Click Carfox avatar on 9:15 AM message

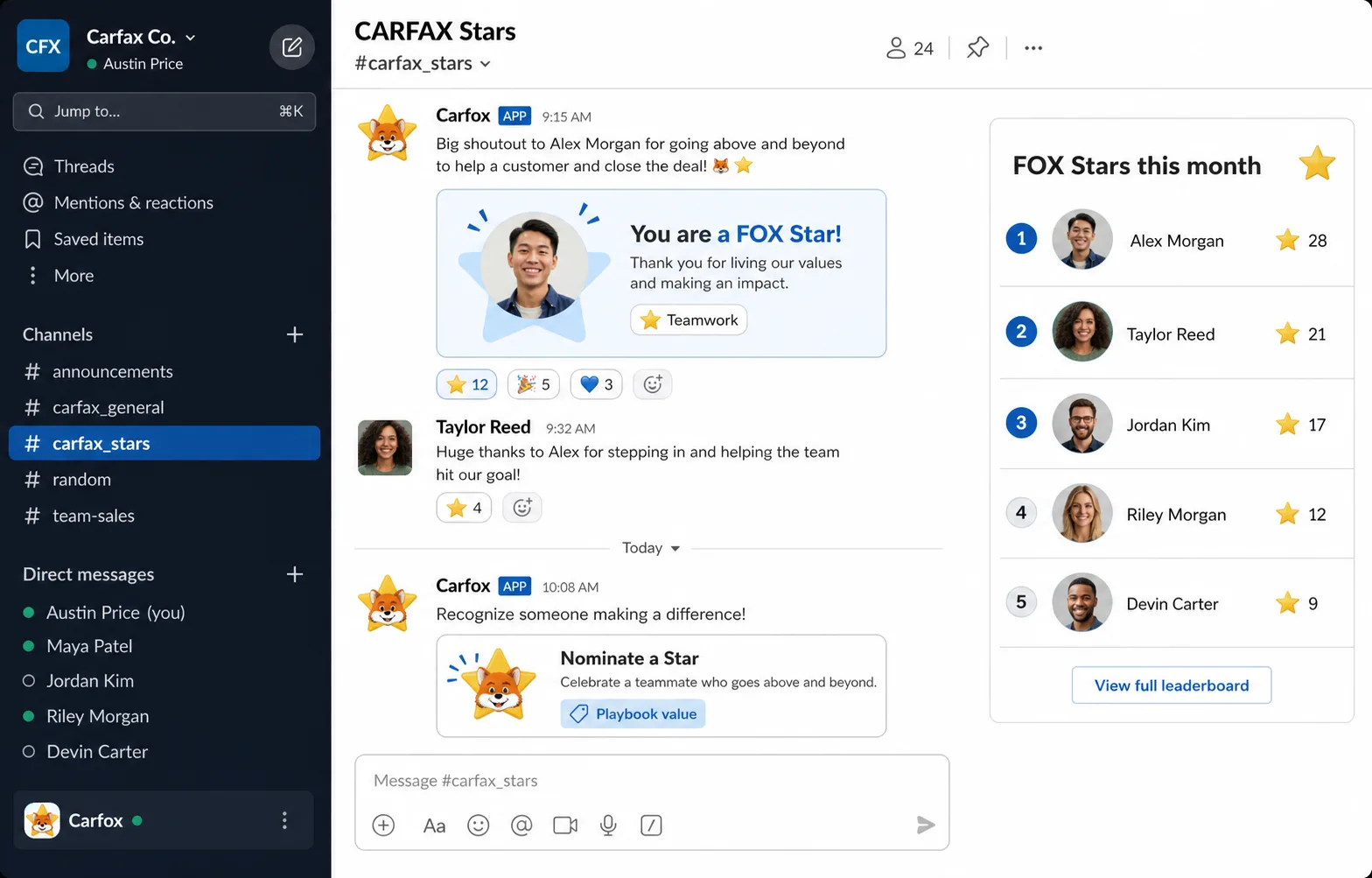tap(387, 134)
